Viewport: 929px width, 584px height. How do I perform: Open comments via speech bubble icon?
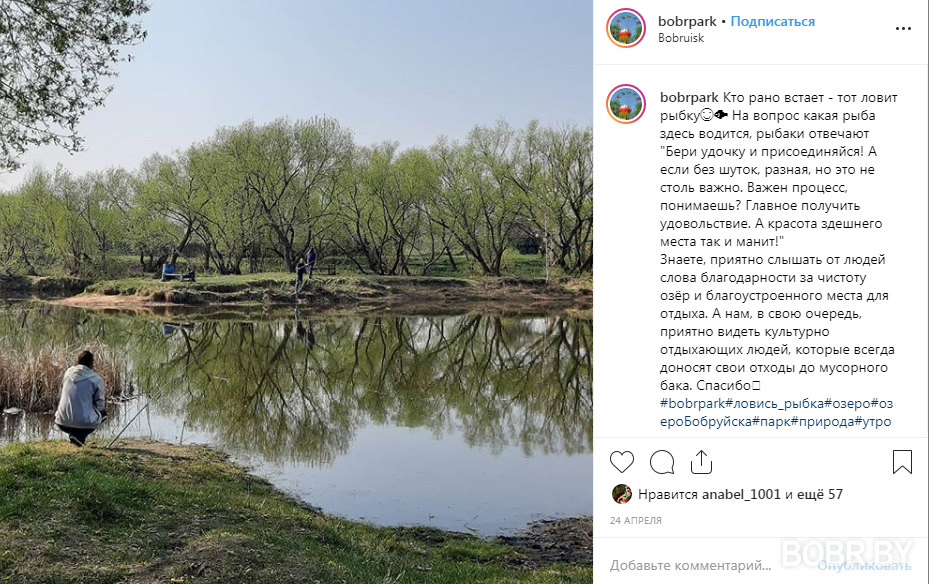point(662,462)
